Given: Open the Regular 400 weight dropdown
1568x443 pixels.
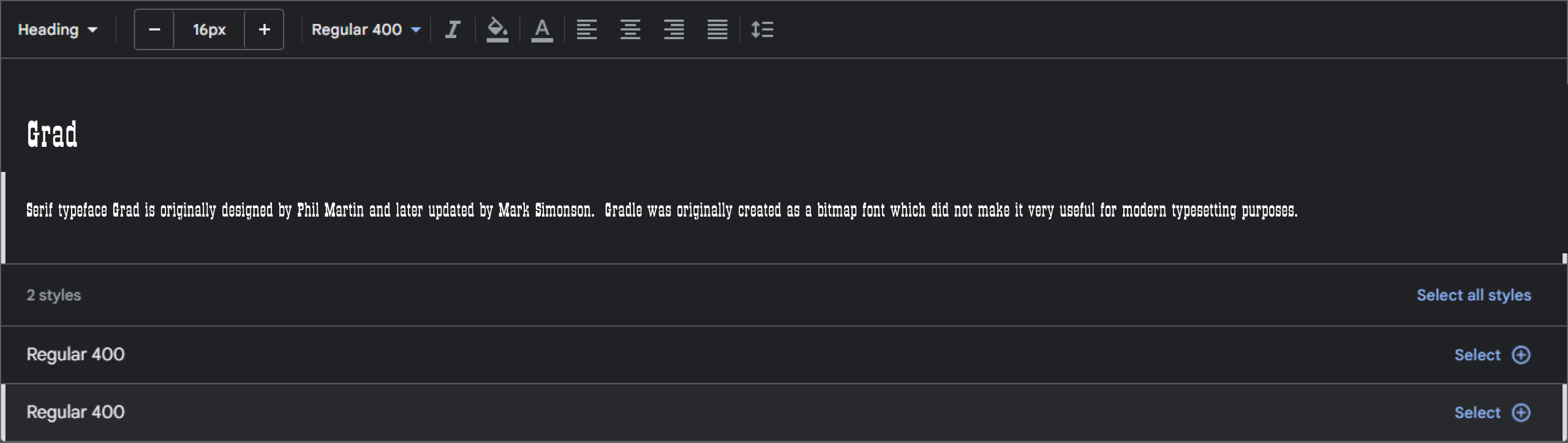Looking at the screenshot, I should point(366,29).
